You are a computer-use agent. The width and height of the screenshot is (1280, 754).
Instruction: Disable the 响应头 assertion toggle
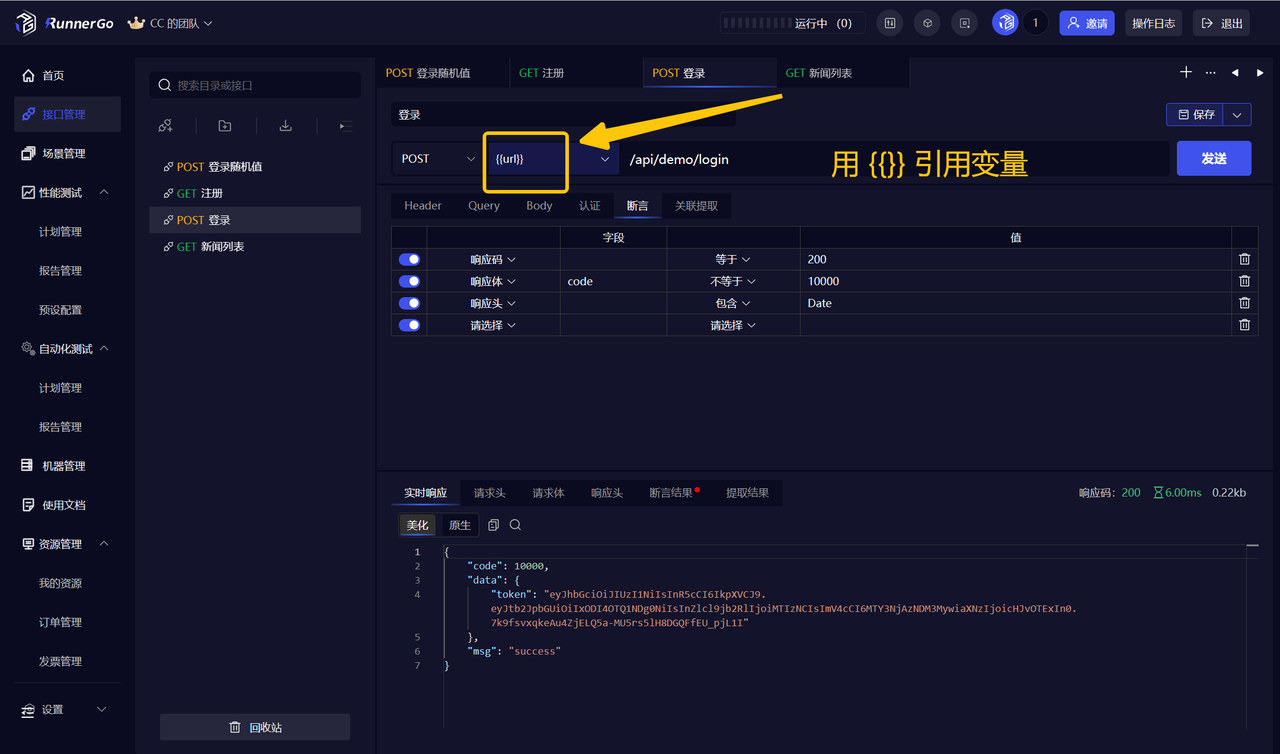tap(409, 302)
